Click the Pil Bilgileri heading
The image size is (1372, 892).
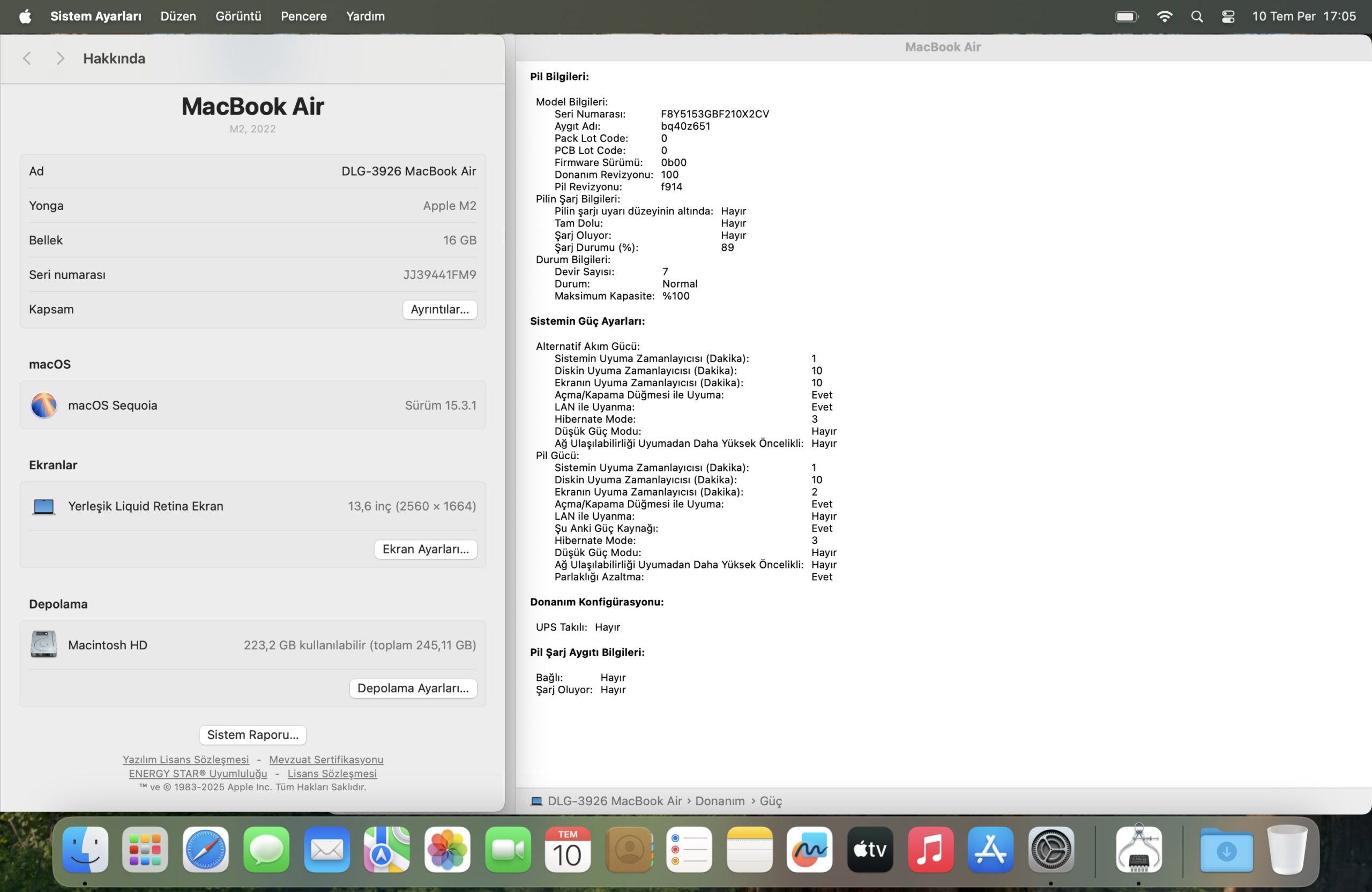[559, 77]
